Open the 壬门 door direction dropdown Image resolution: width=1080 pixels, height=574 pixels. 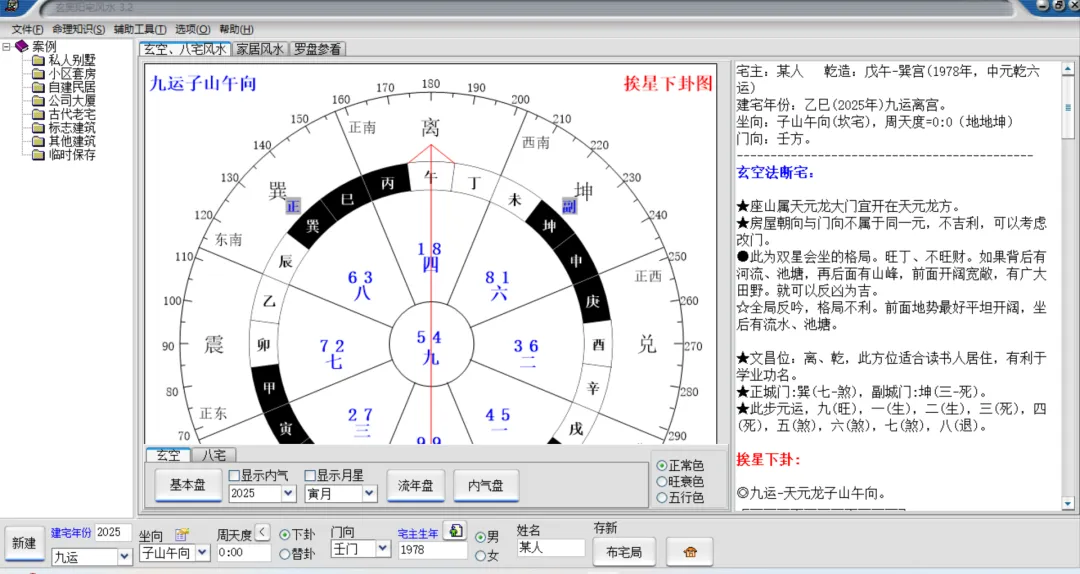coord(383,549)
